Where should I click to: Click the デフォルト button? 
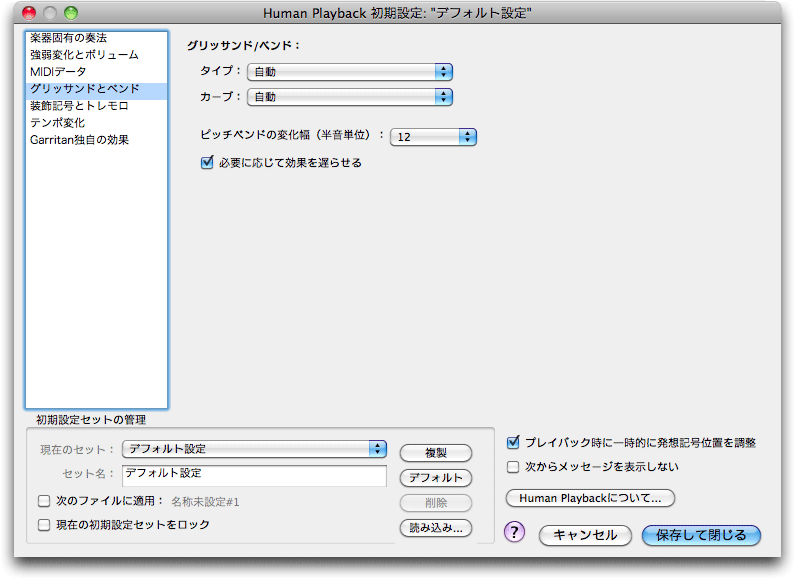(436, 478)
